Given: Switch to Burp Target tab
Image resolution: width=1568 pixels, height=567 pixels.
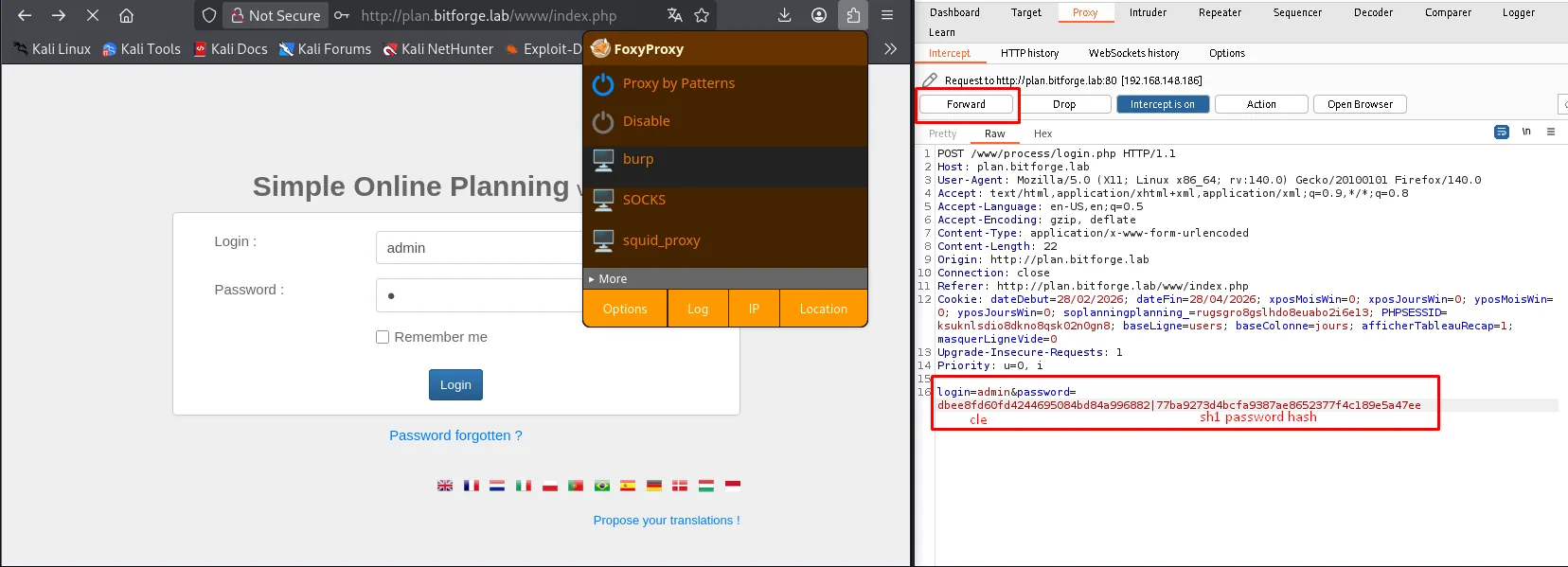Looking at the screenshot, I should (x=1026, y=12).
